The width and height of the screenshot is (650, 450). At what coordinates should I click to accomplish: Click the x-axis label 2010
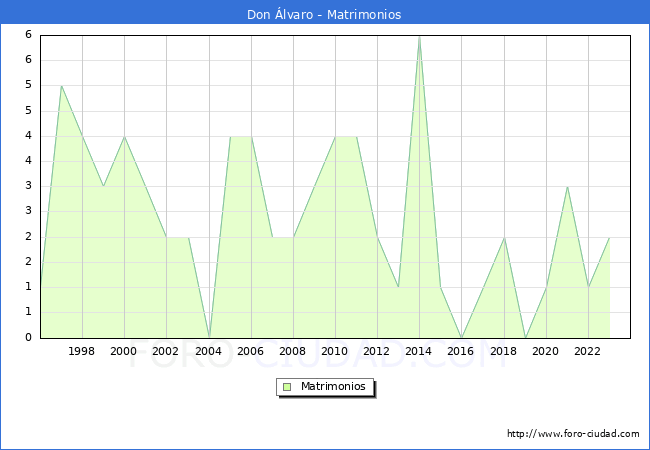pyautogui.click(x=335, y=351)
